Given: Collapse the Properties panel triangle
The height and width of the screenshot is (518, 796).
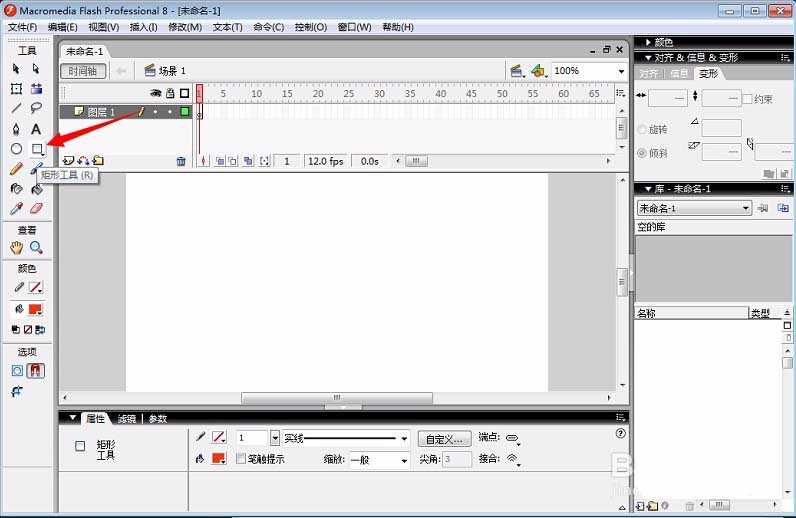Looking at the screenshot, I should point(73,418).
